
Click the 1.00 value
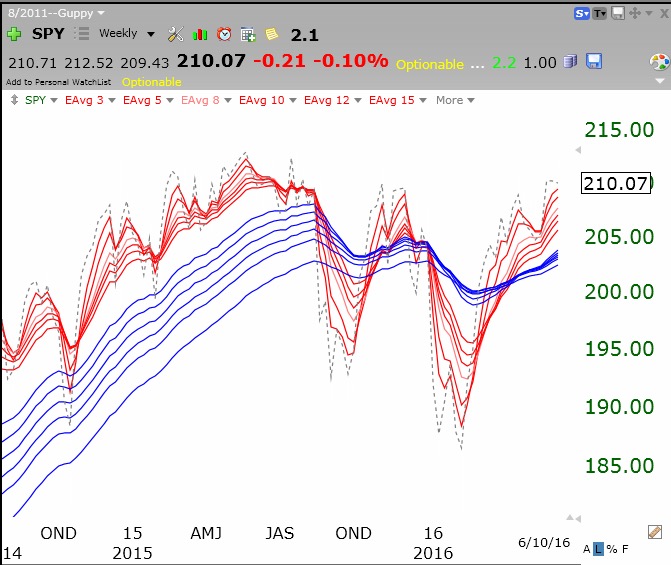(540, 63)
